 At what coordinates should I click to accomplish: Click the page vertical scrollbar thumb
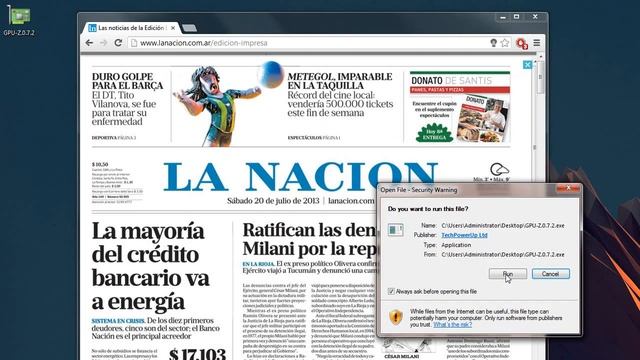pyautogui.click(x=540, y=78)
